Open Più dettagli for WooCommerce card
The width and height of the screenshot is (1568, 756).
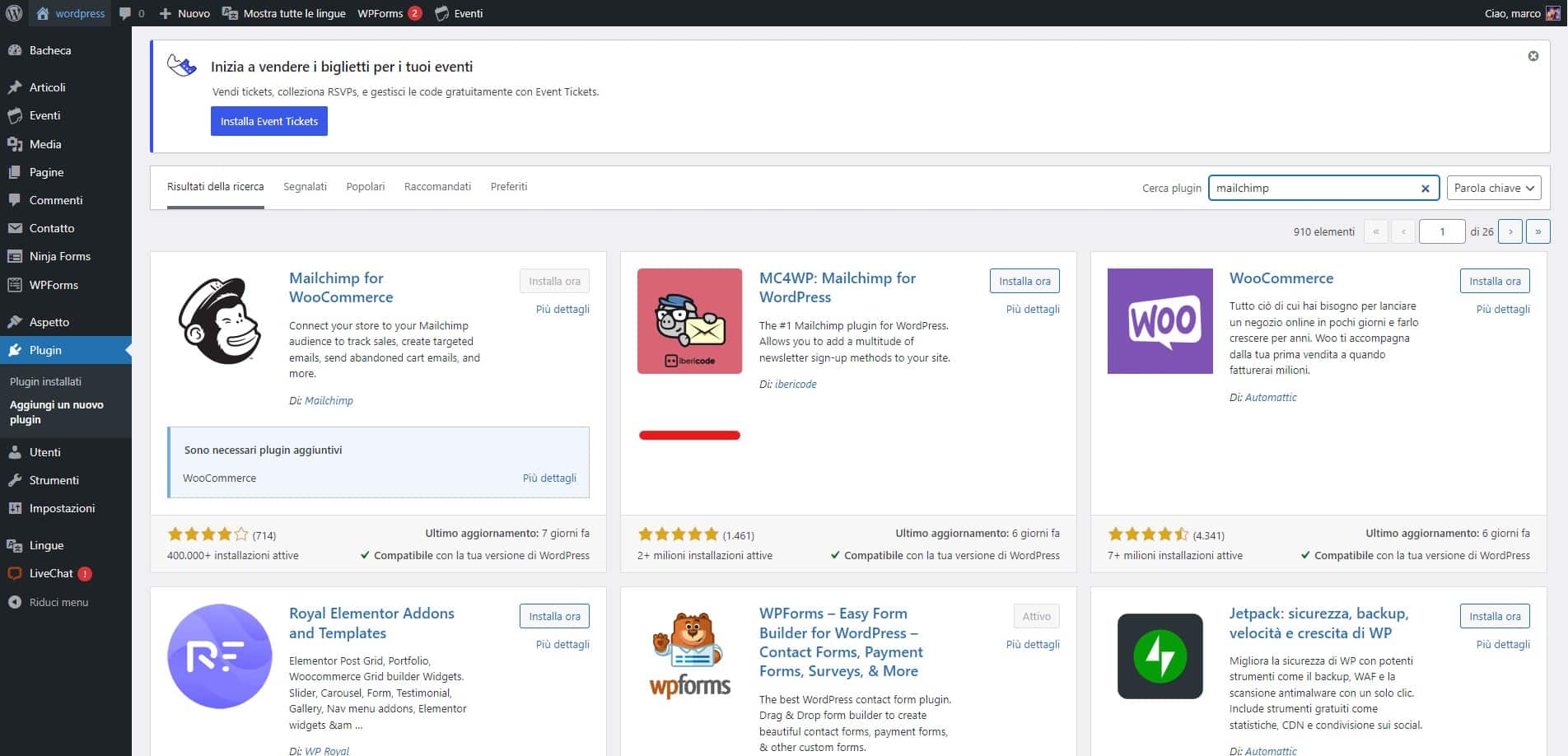tap(1503, 310)
